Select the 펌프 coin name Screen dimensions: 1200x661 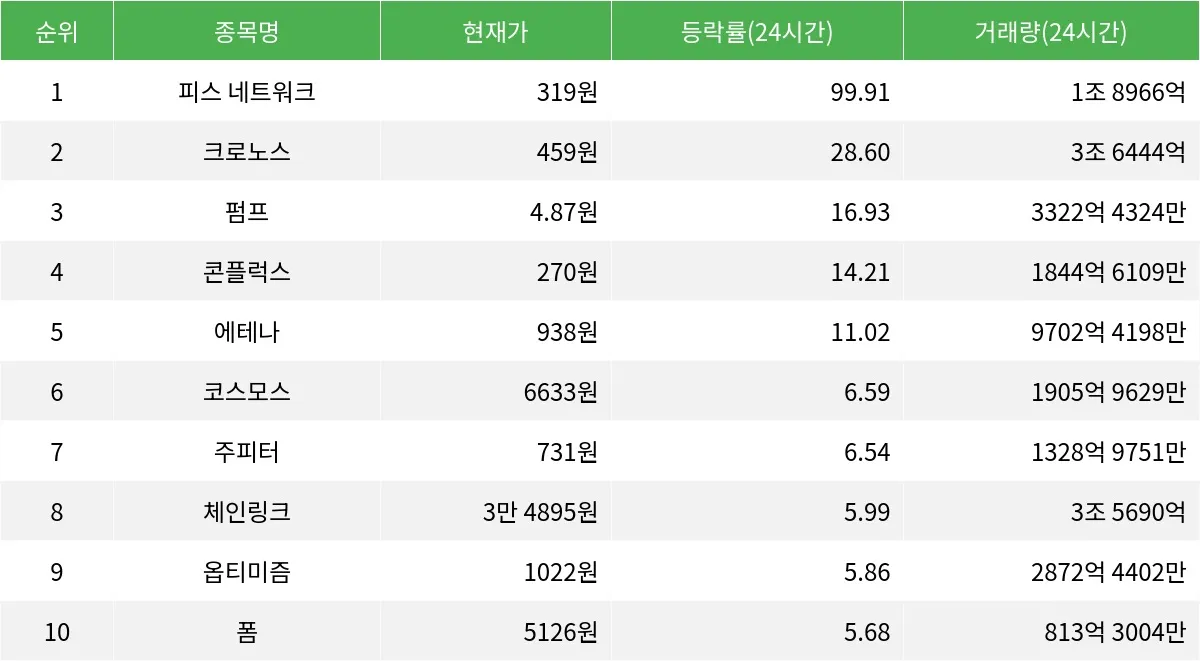(x=246, y=213)
